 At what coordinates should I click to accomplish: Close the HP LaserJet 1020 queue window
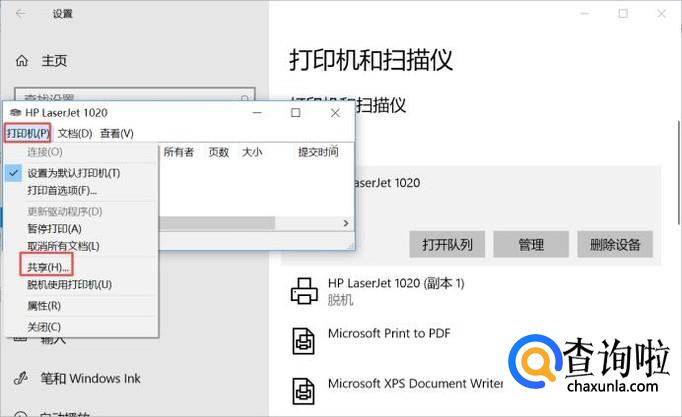tap(335, 113)
